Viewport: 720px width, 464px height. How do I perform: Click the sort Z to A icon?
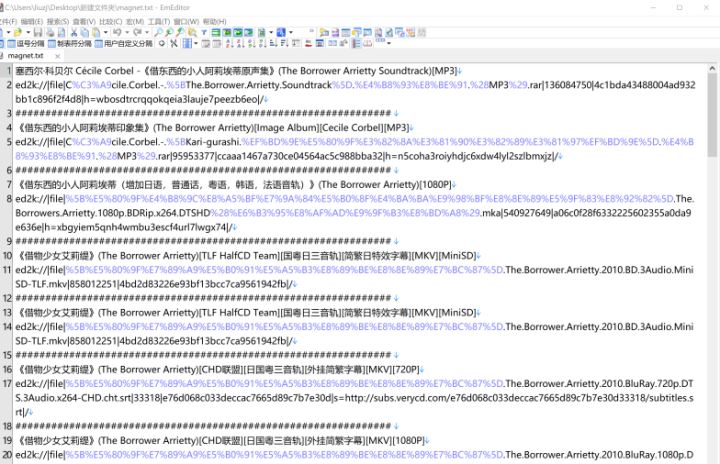click(x=240, y=43)
